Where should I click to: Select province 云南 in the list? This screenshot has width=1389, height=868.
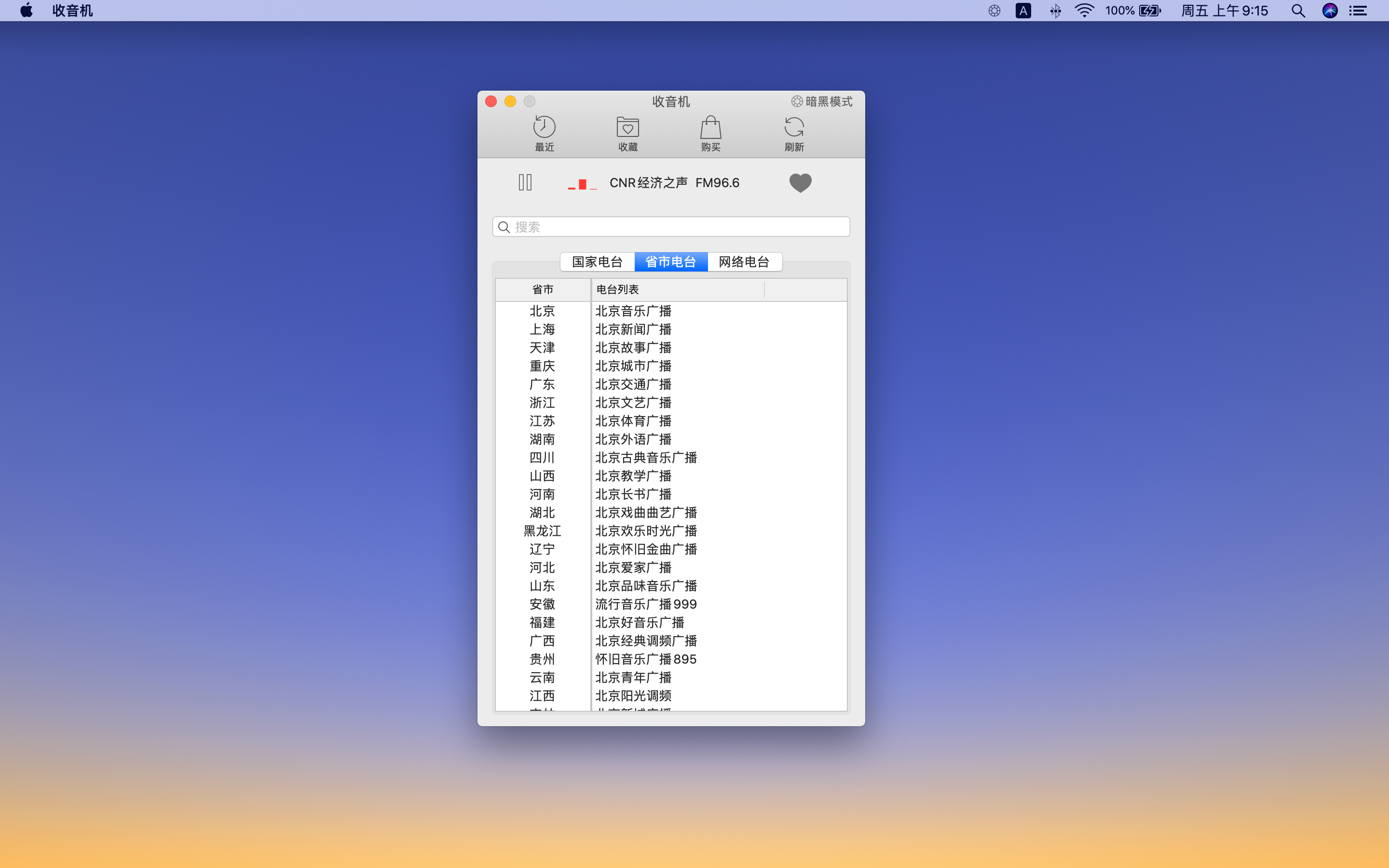[543, 678]
